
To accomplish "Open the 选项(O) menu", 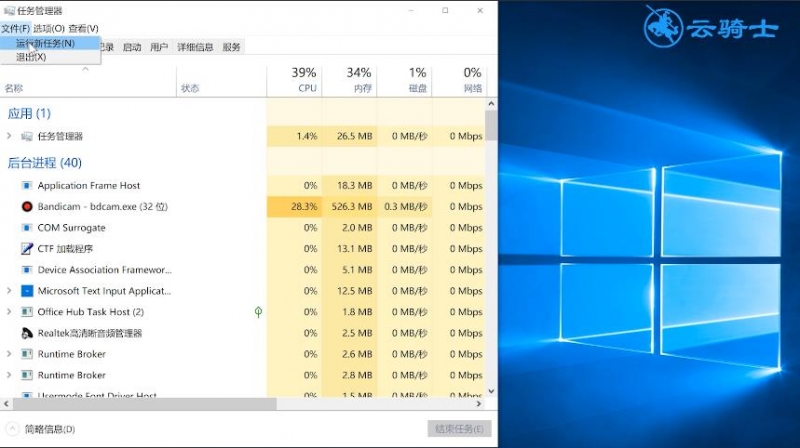I will point(49,29).
